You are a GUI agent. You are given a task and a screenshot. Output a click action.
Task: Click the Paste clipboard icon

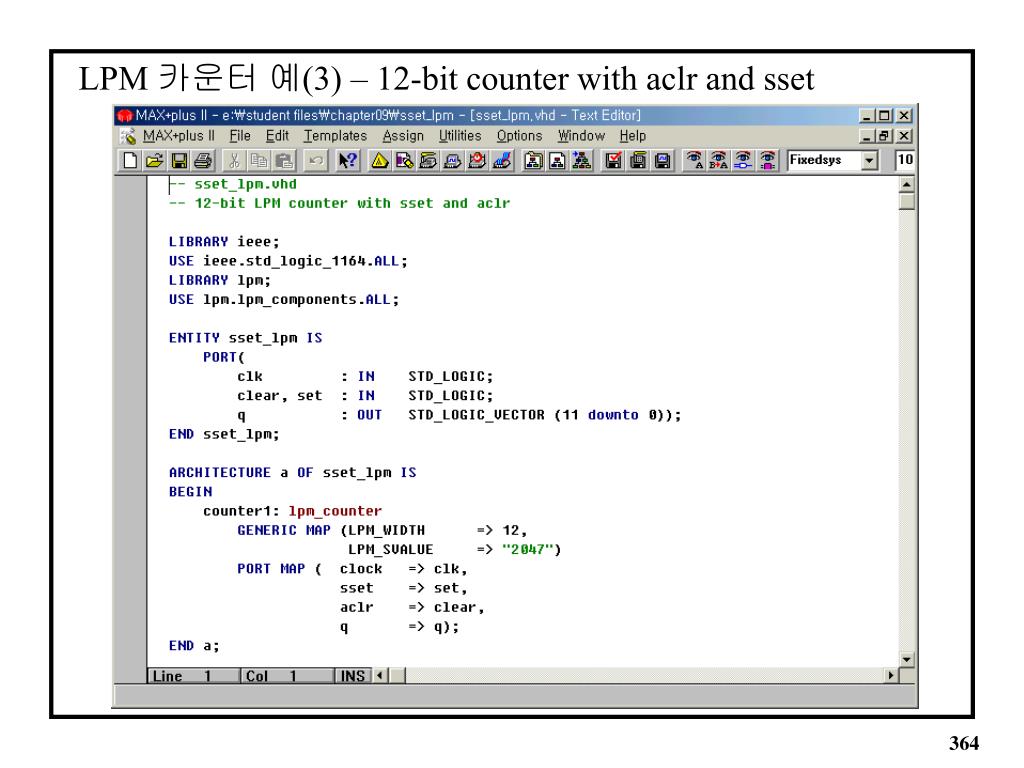pos(284,160)
